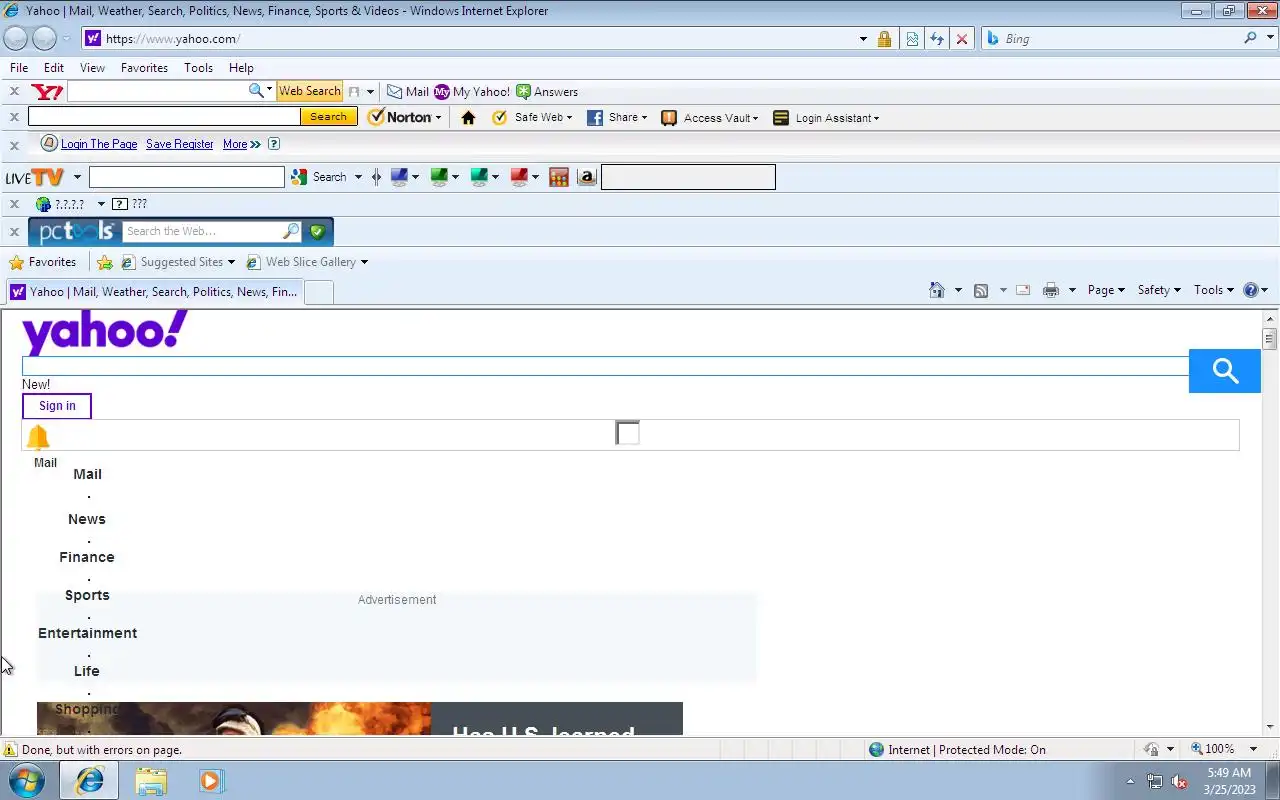The image size is (1280, 800).
Task: Toggle the Compatibility View icon
Action: coord(912,39)
